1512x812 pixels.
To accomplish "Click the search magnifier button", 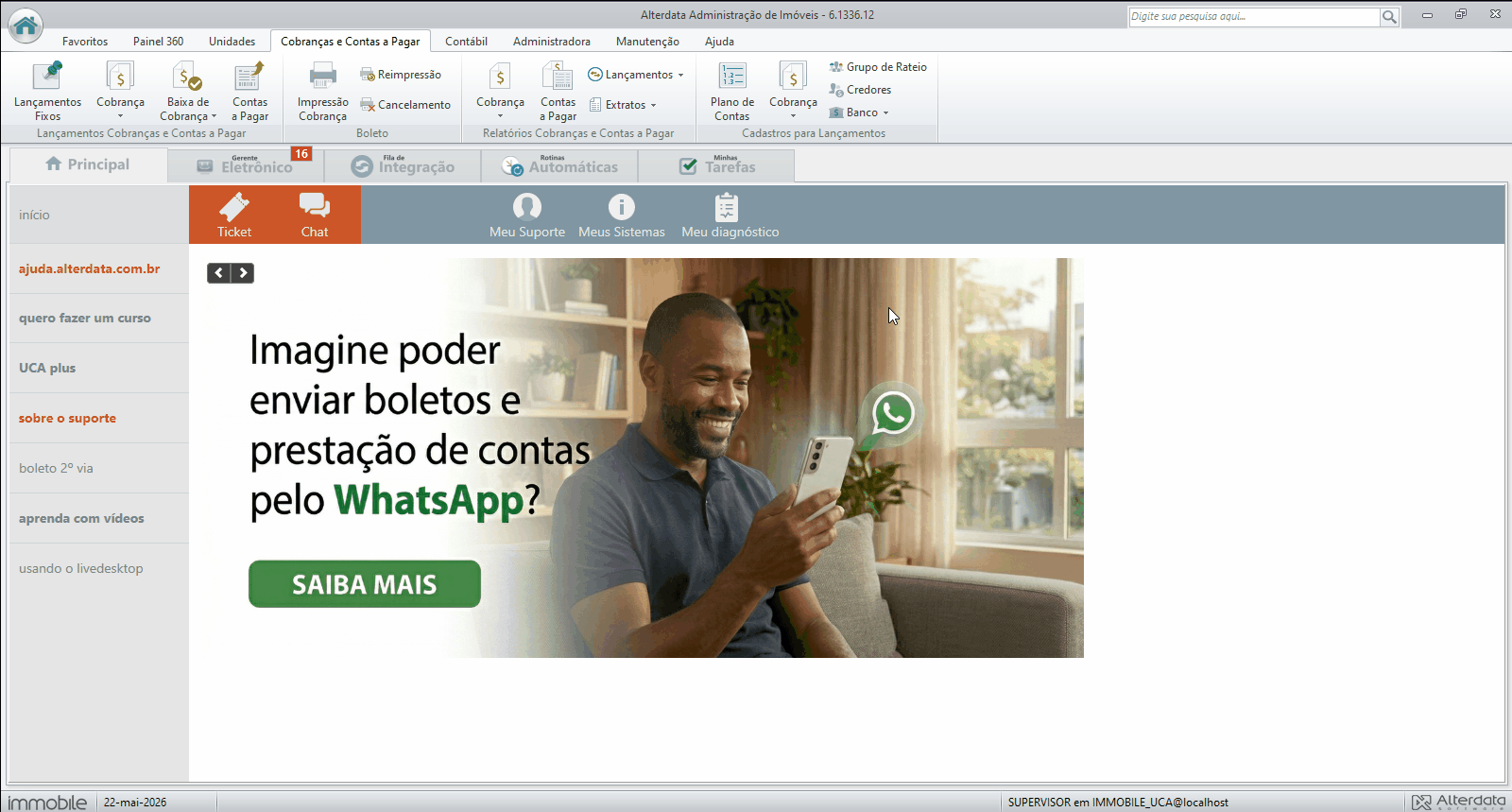I will click(1389, 16).
